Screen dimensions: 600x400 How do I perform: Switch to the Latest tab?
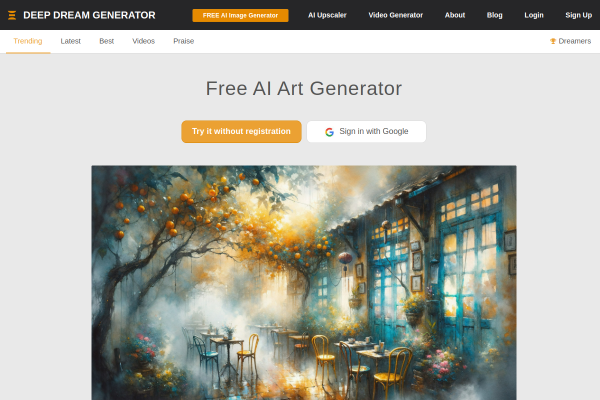pyautogui.click(x=70, y=41)
